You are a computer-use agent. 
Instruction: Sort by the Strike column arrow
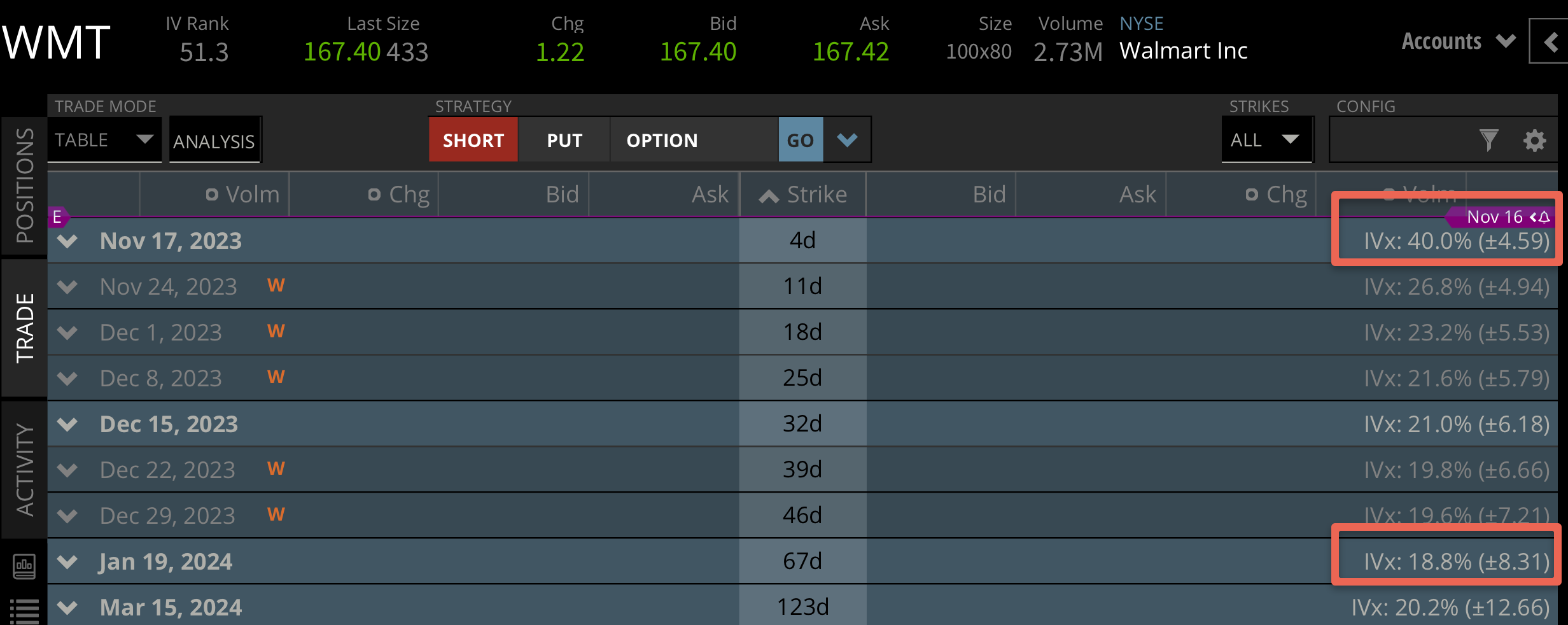tap(769, 195)
